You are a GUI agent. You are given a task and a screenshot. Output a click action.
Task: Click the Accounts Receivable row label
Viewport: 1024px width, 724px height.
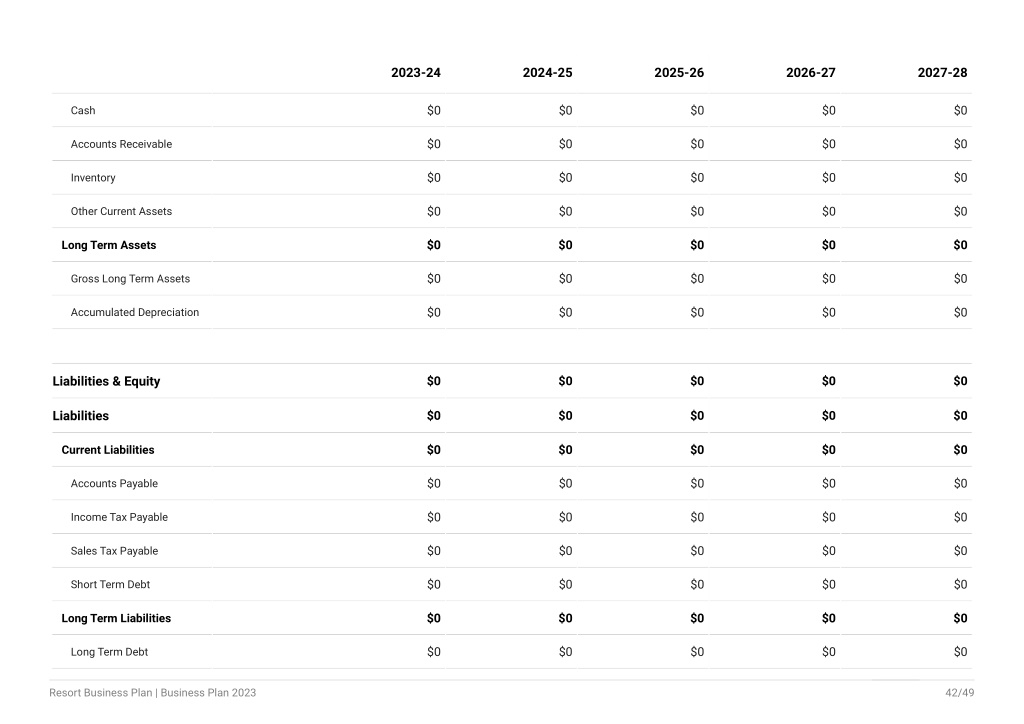[x=121, y=144]
